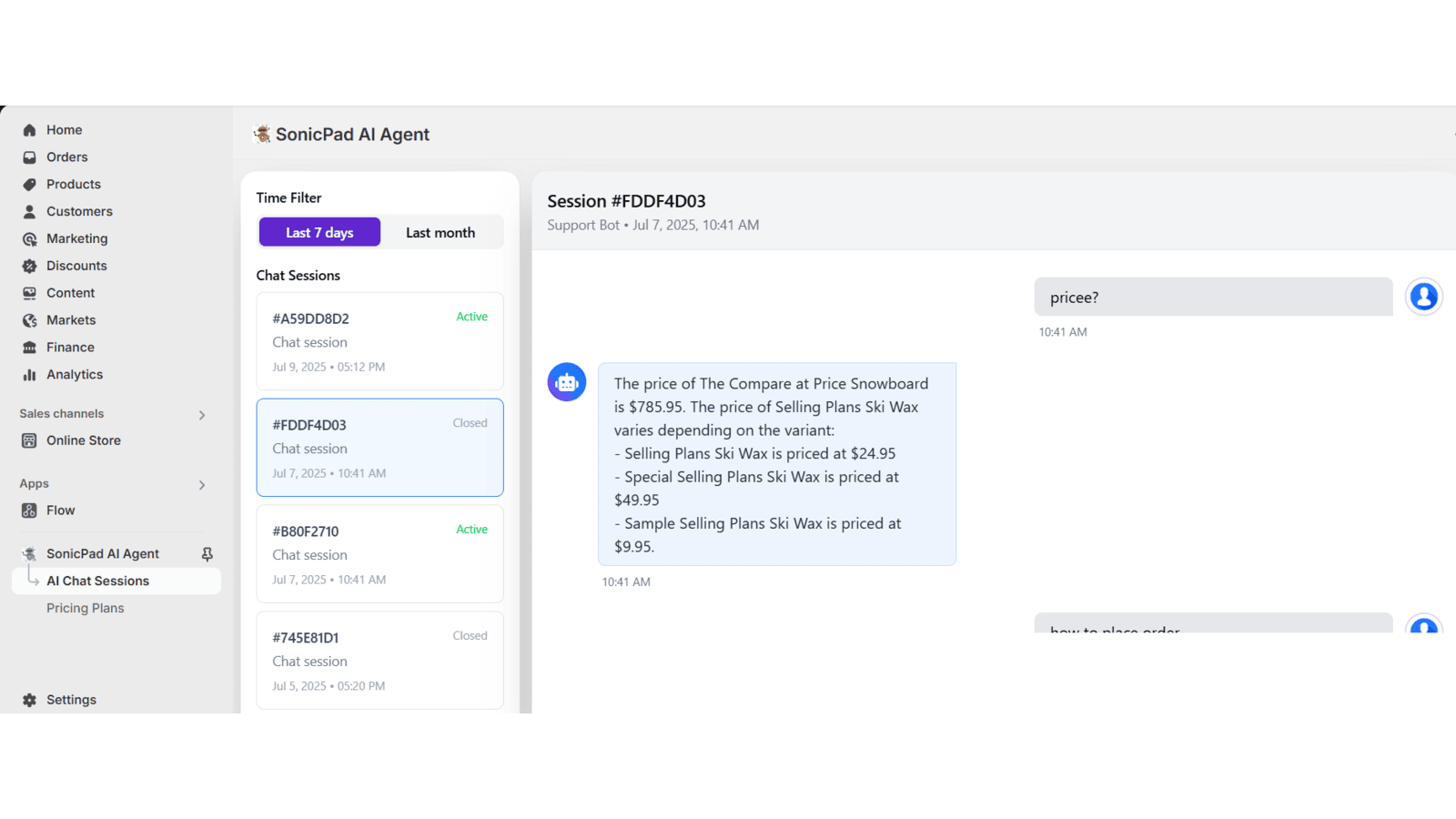This screenshot has width=1456, height=819.
Task: Click the Time Filter heading
Action: tap(288, 198)
